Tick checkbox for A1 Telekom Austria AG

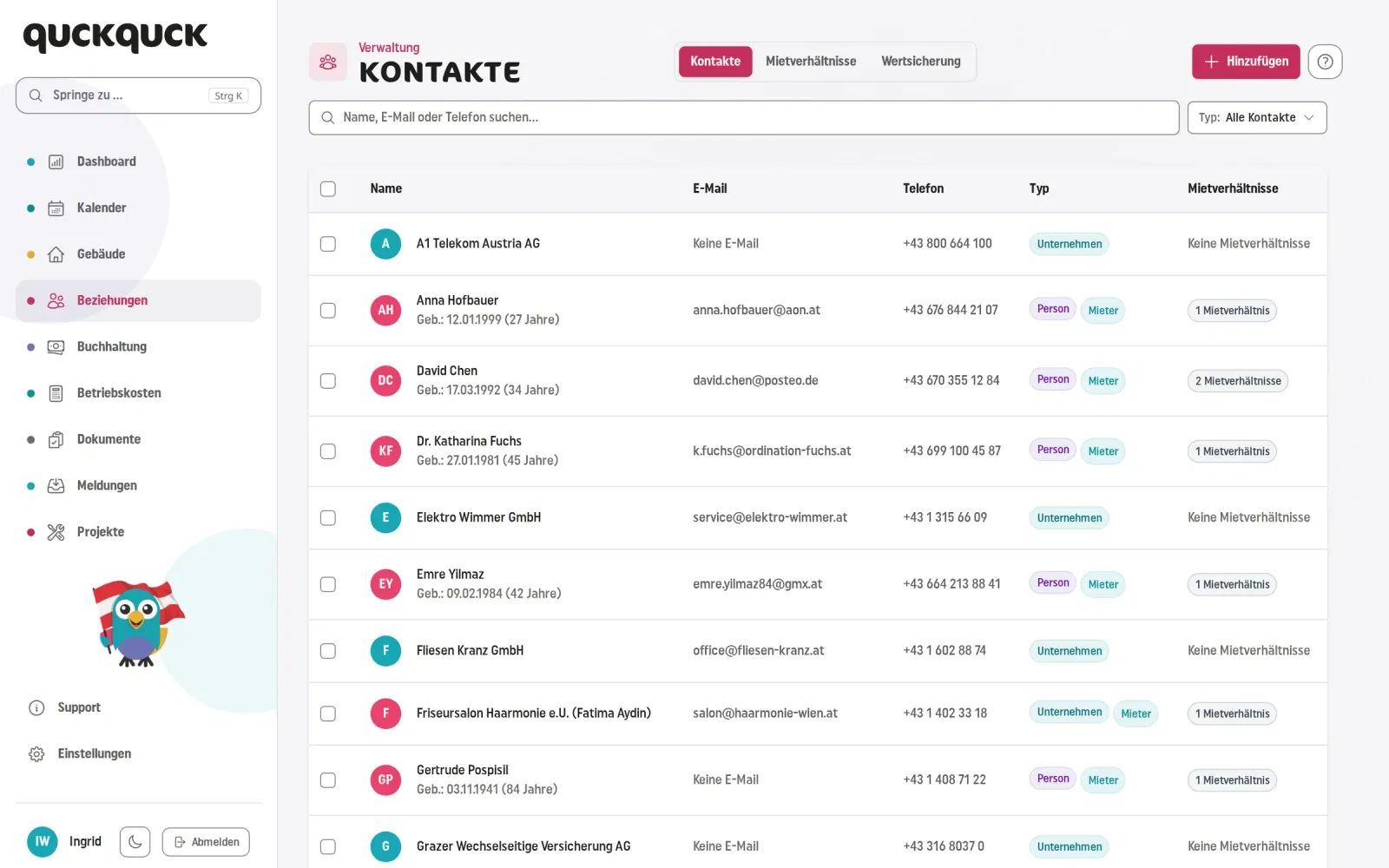coord(328,244)
